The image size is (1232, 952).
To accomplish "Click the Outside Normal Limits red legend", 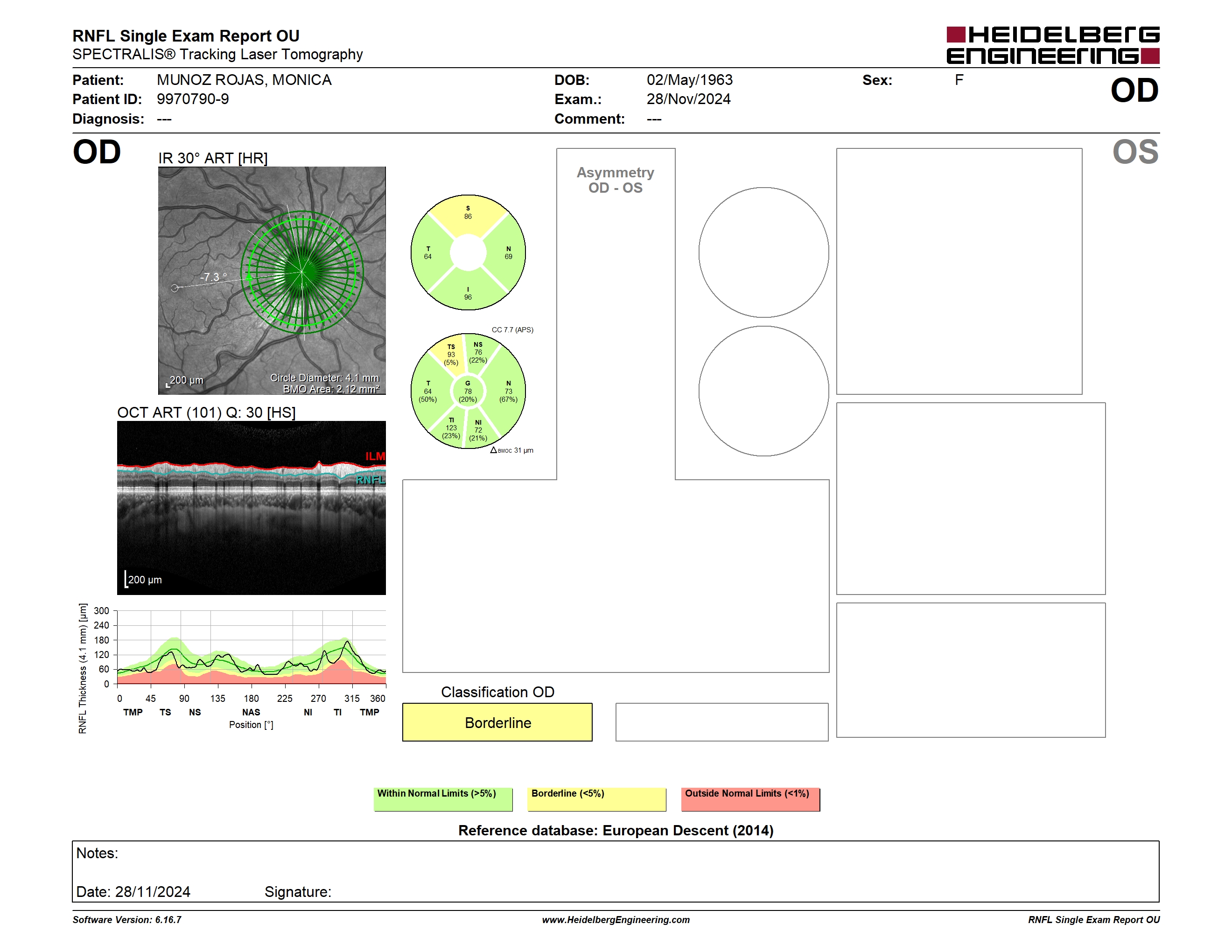I will [x=750, y=799].
